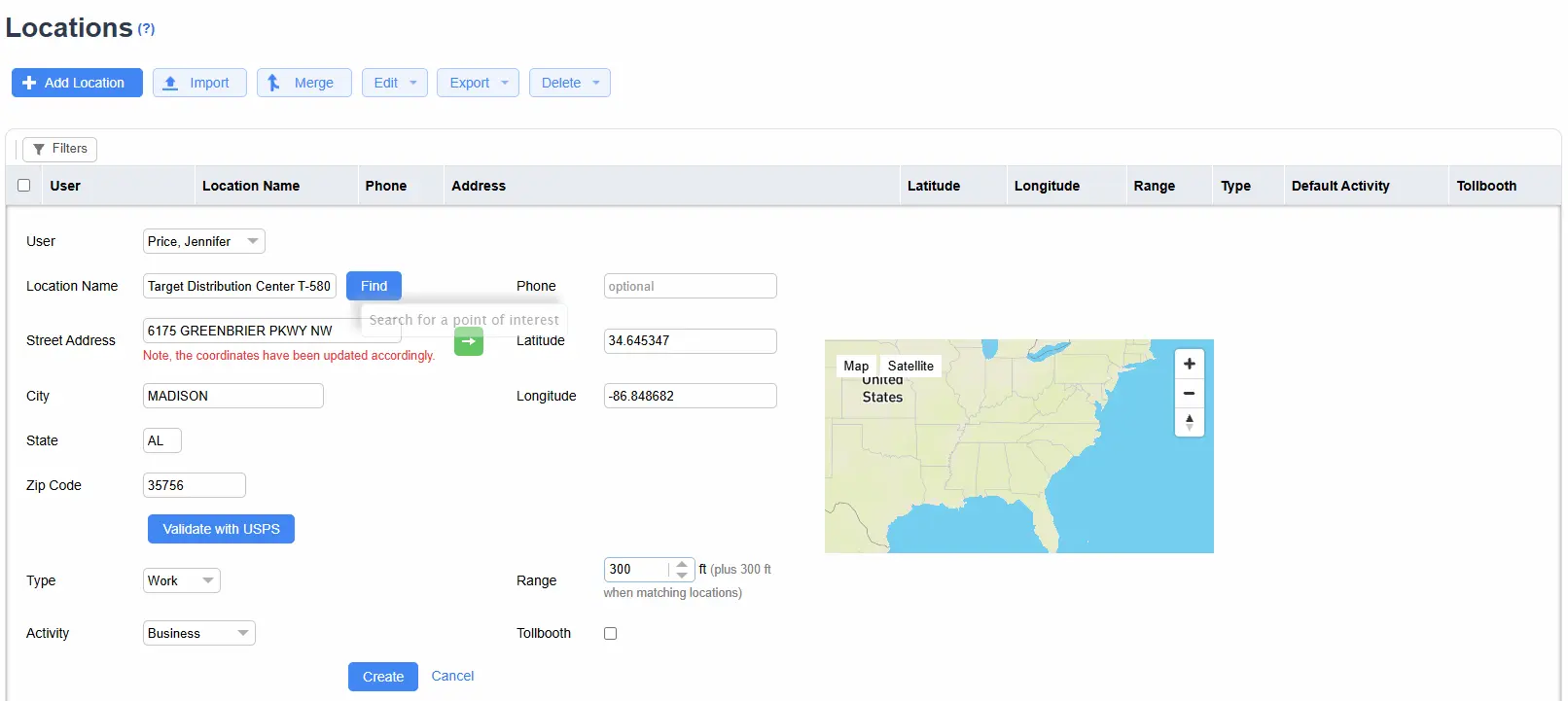The width and height of the screenshot is (1568, 701).
Task: Sort by Longitude column header
Action: [1047, 186]
